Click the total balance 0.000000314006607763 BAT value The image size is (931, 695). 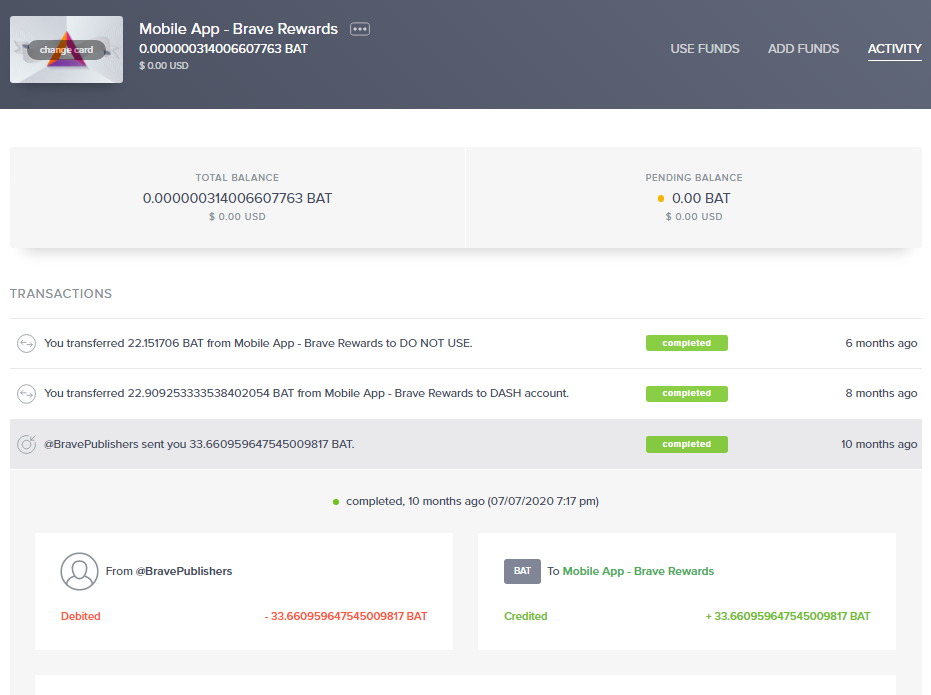pyautogui.click(x=237, y=198)
